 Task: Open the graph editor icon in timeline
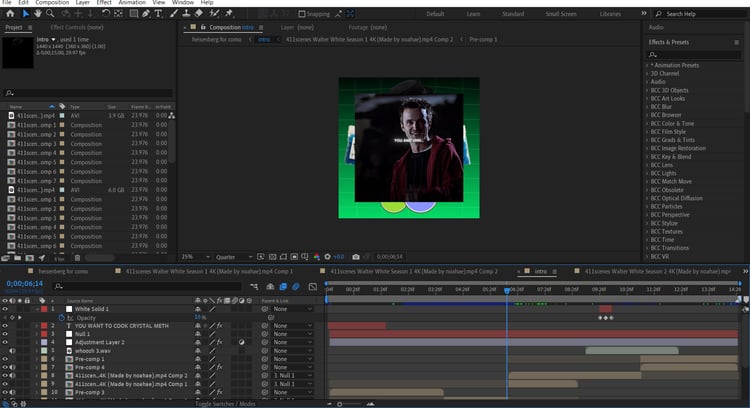(313, 287)
